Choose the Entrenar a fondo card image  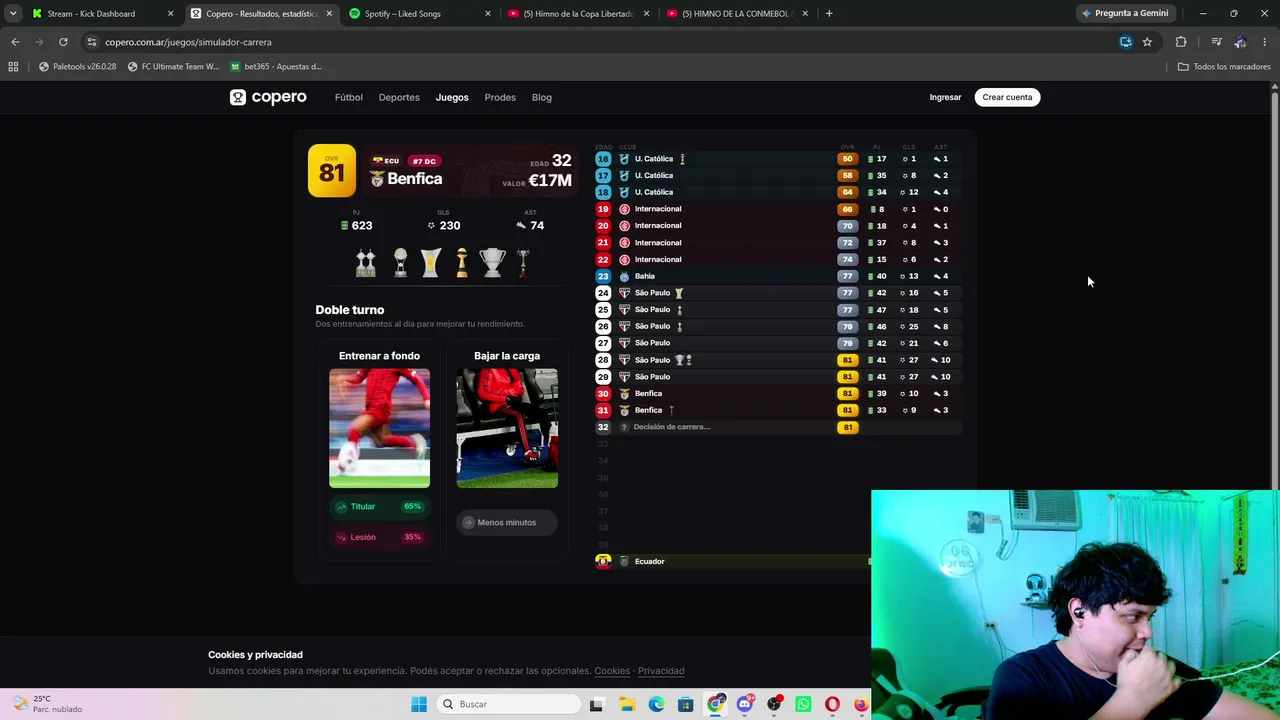380,428
